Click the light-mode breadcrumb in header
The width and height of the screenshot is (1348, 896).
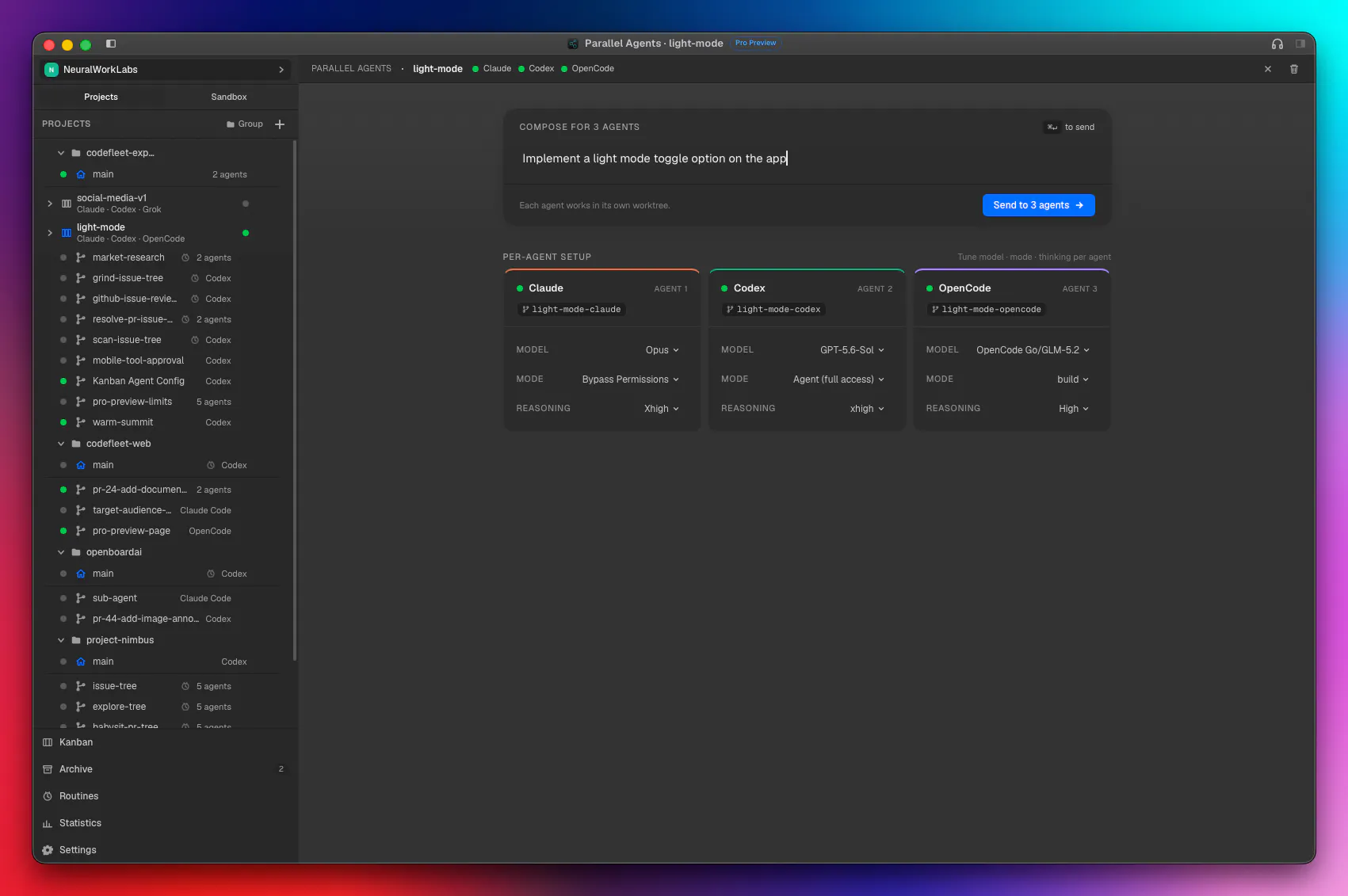[437, 69]
